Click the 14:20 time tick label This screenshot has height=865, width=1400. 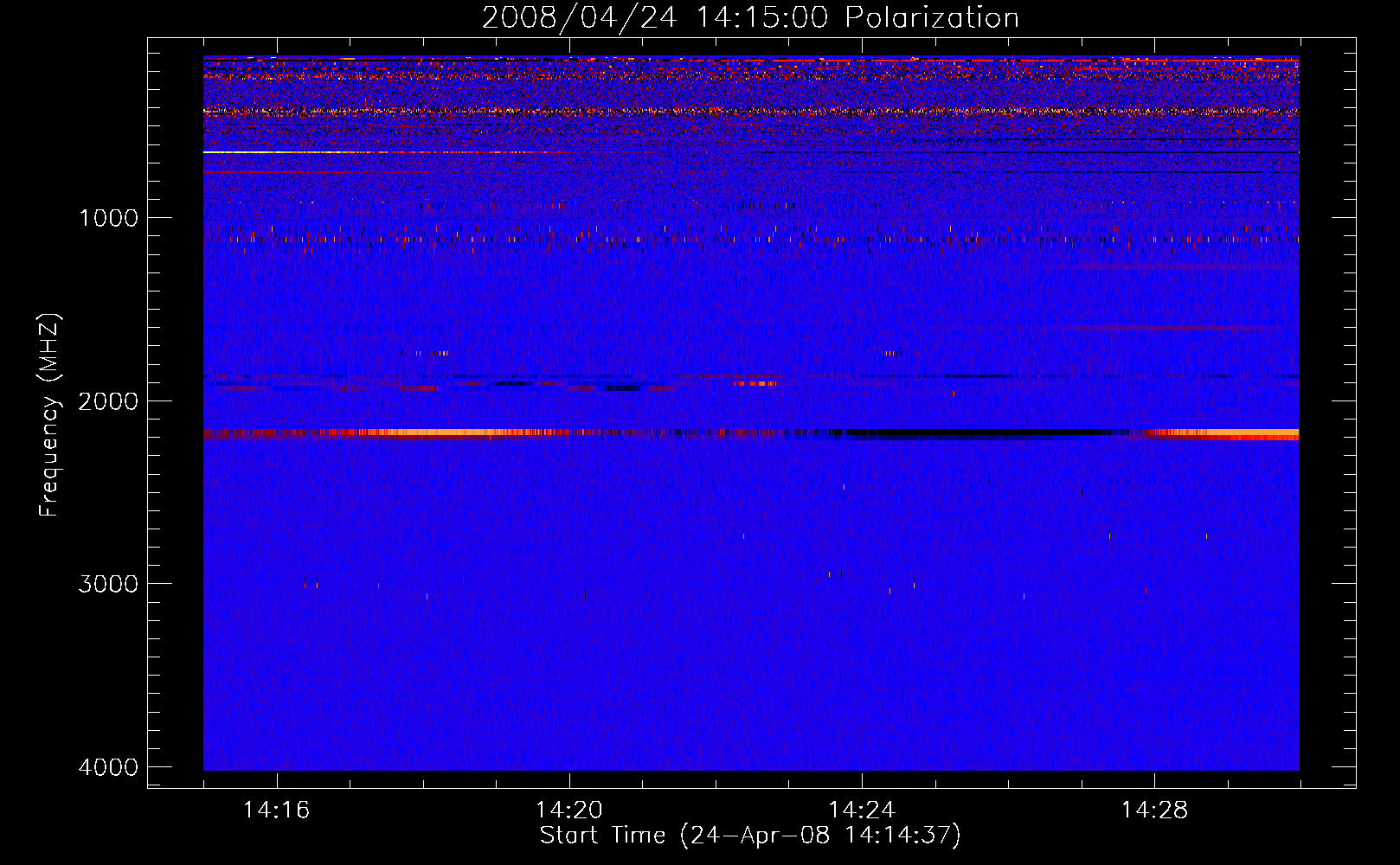[x=568, y=811]
